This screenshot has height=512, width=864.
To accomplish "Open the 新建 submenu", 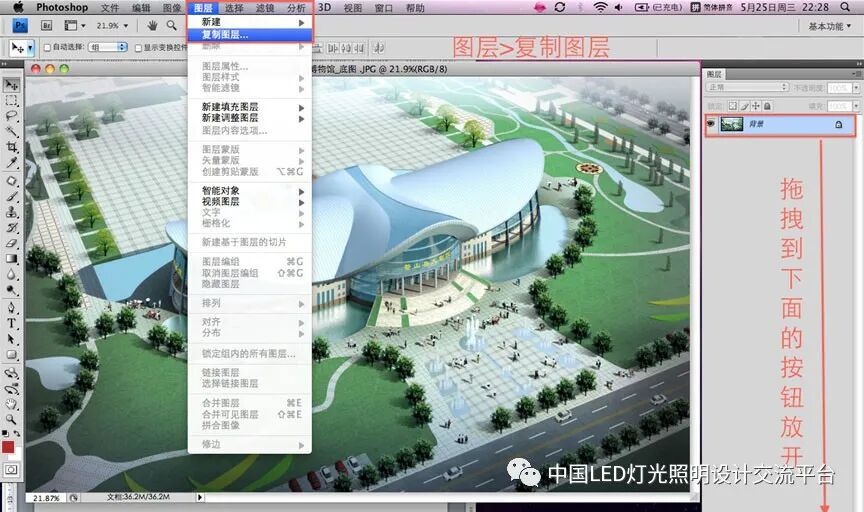I will (x=250, y=22).
